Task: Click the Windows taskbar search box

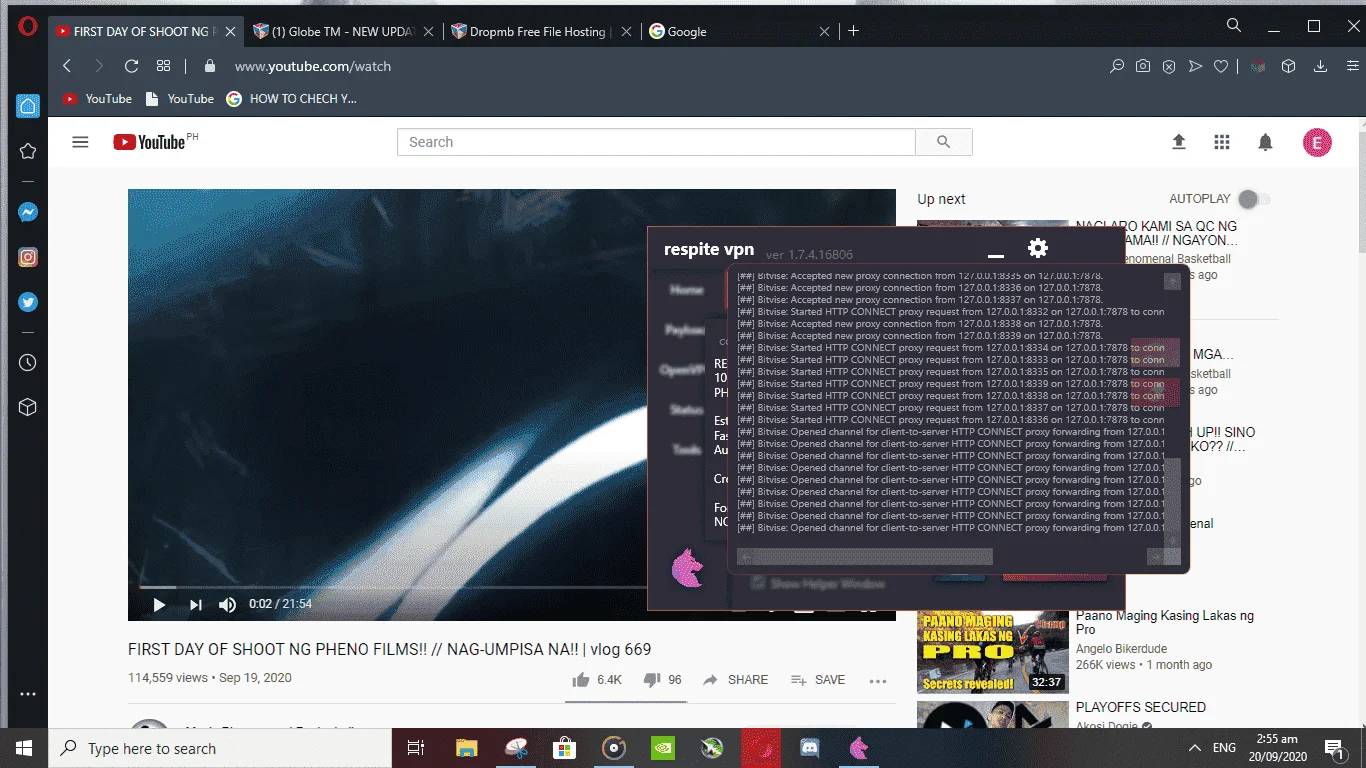Action: pos(221,748)
